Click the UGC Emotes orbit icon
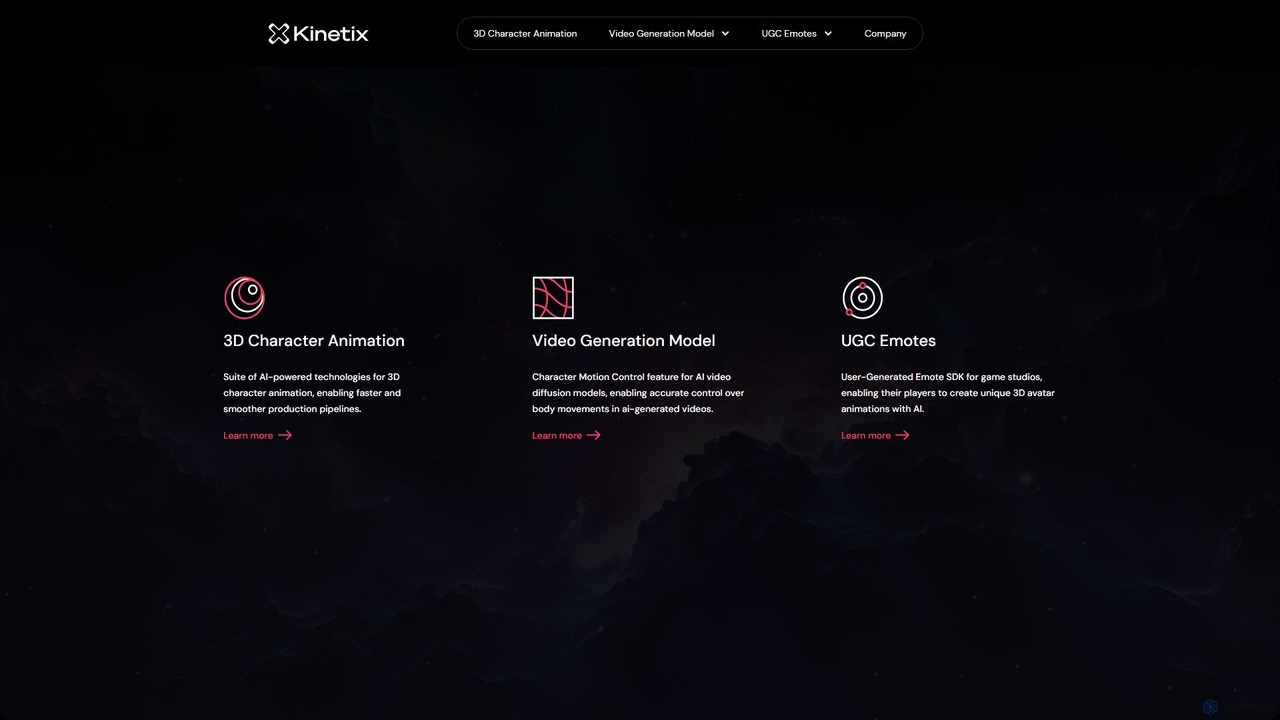The height and width of the screenshot is (720, 1280). click(x=862, y=297)
